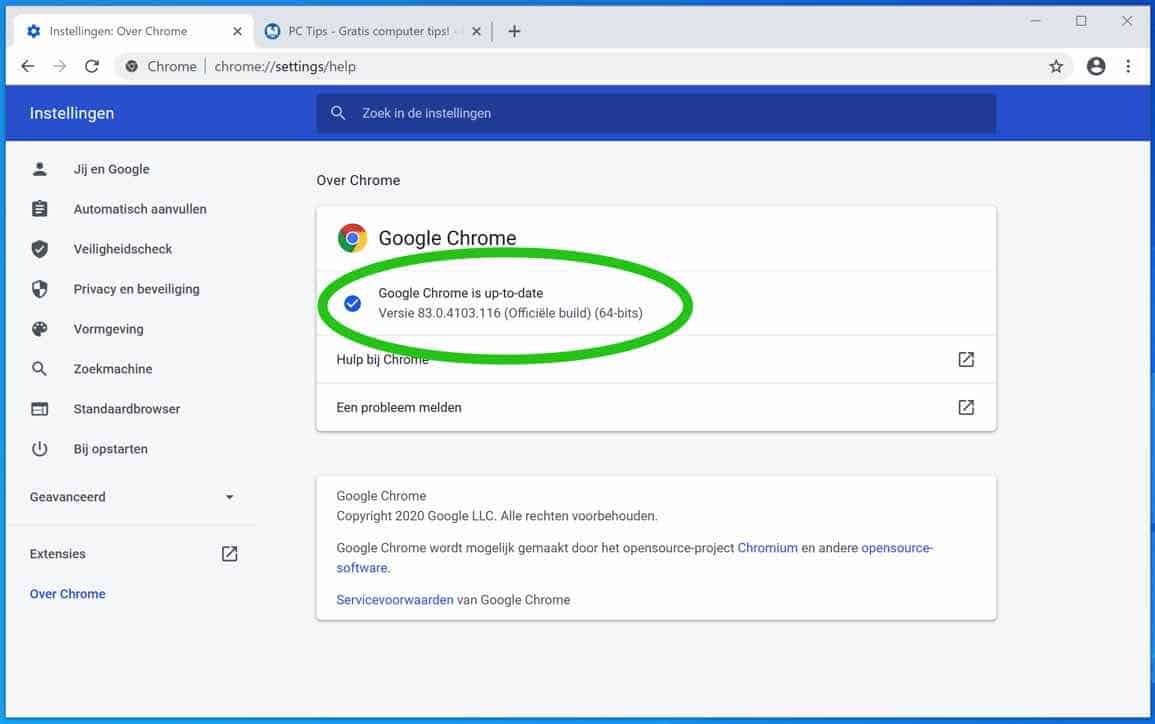The height and width of the screenshot is (724, 1155).
Task: Bookmark this page with the star icon
Action: tap(1056, 66)
